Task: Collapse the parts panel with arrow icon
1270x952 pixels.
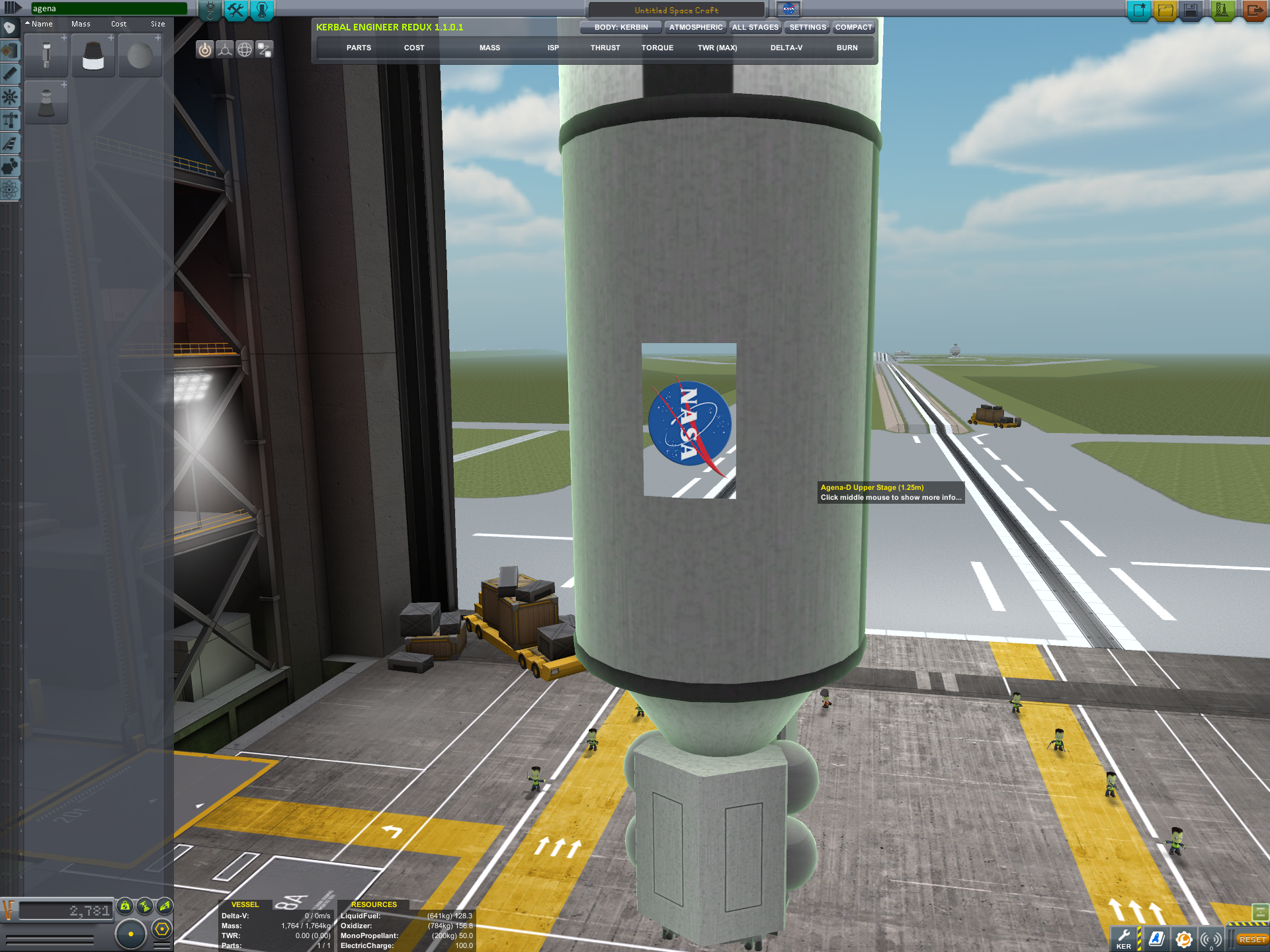Action: coord(12,8)
